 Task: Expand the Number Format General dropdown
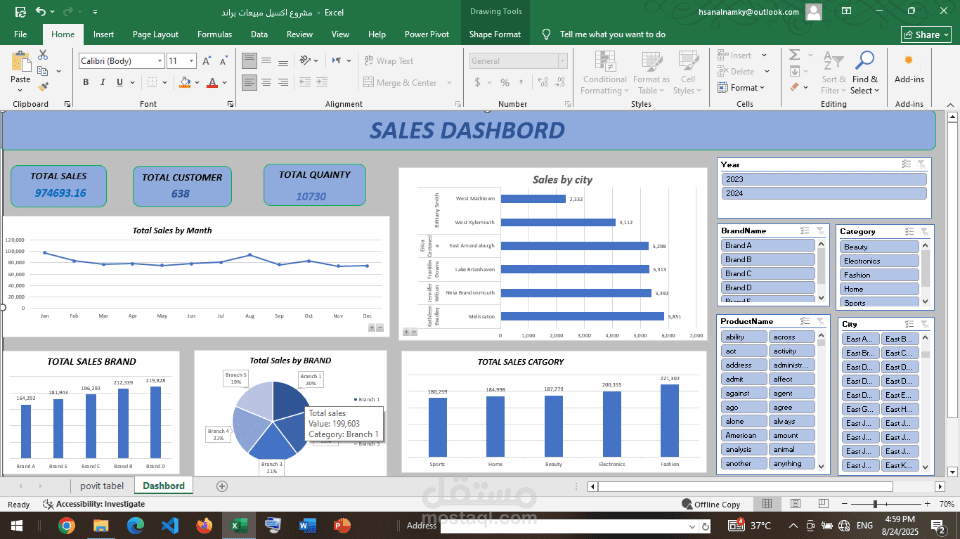click(x=562, y=61)
